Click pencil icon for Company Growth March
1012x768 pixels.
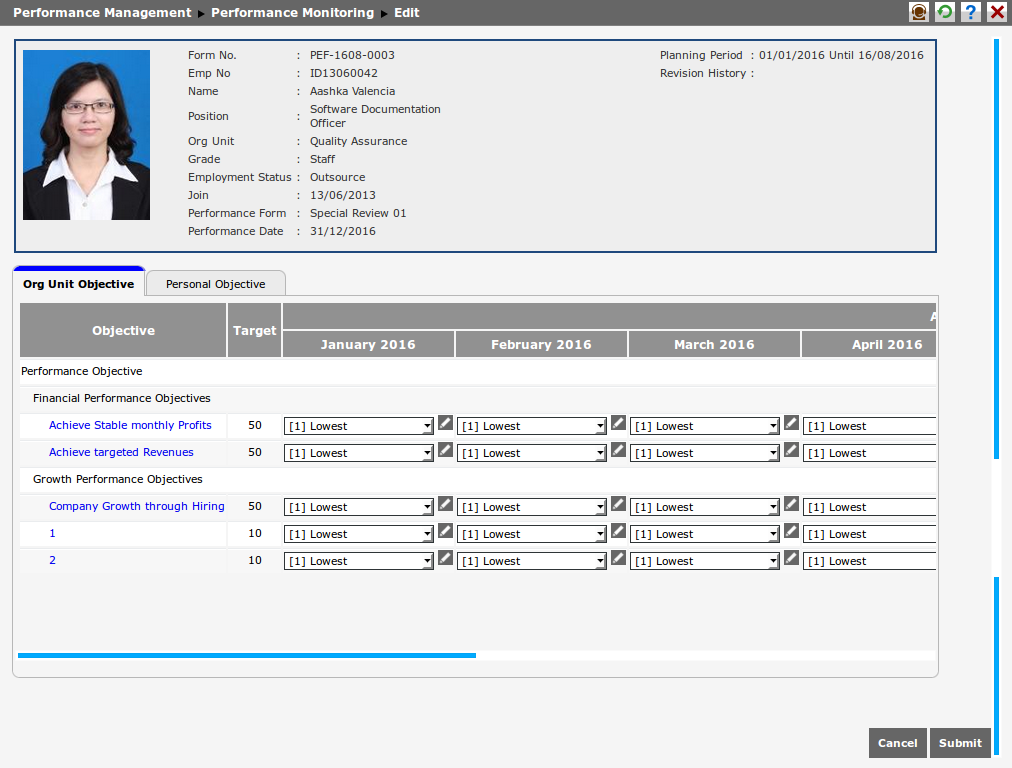point(791,504)
